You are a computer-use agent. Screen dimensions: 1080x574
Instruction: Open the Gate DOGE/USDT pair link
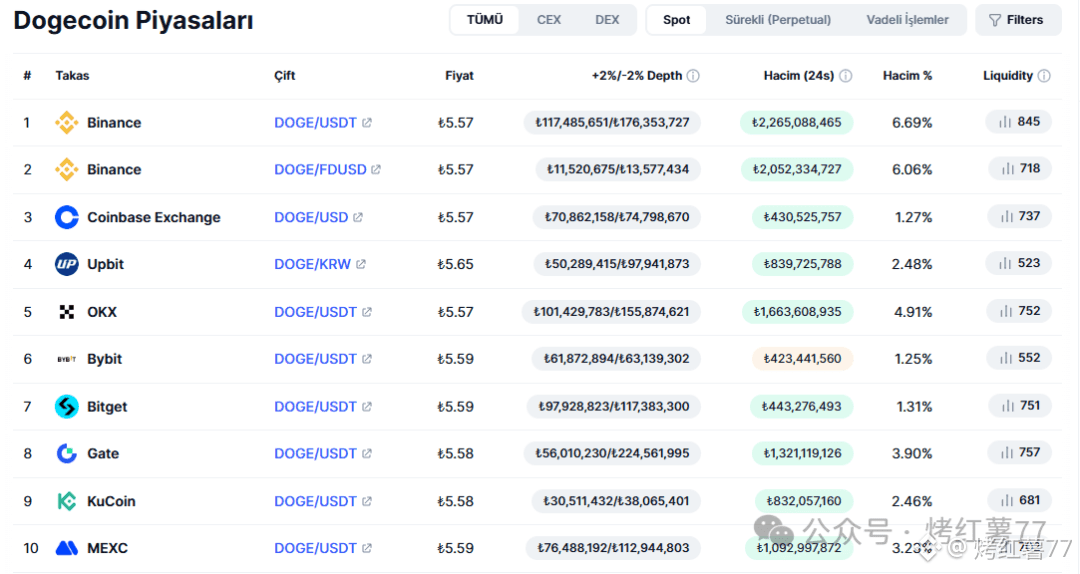click(x=315, y=453)
